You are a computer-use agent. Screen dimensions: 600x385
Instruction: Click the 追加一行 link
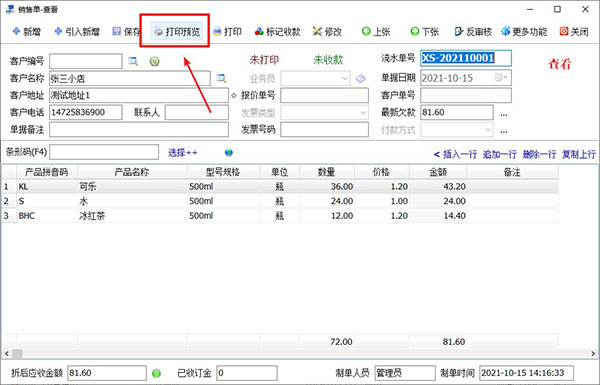point(499,154)
